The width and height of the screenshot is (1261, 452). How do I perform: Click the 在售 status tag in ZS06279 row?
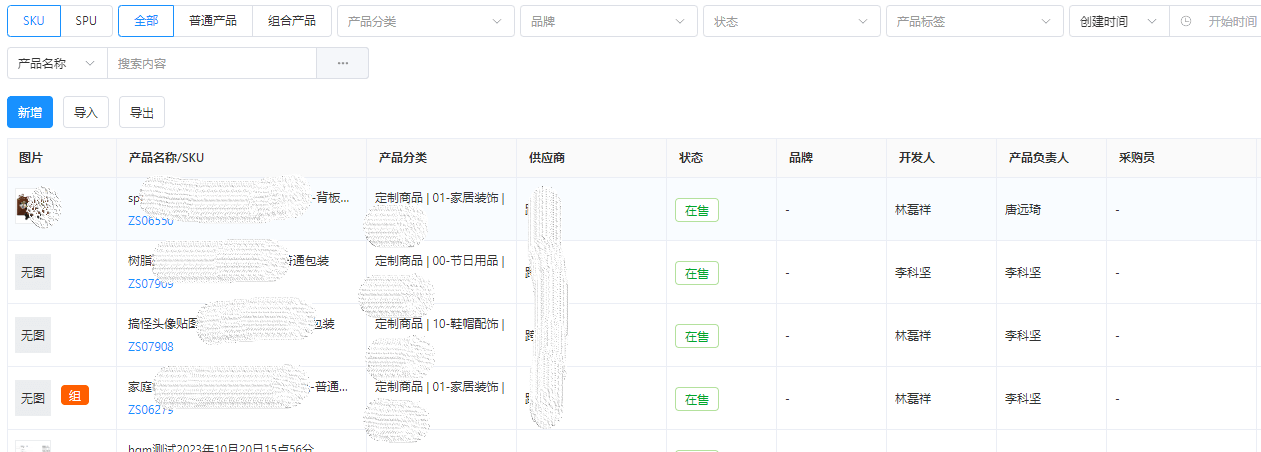pyautogui.click(x=697, y=399)
